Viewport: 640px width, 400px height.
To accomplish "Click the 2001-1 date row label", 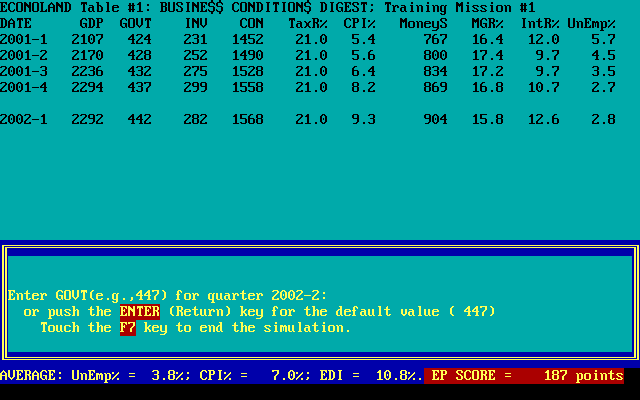I will click(24, 40).
